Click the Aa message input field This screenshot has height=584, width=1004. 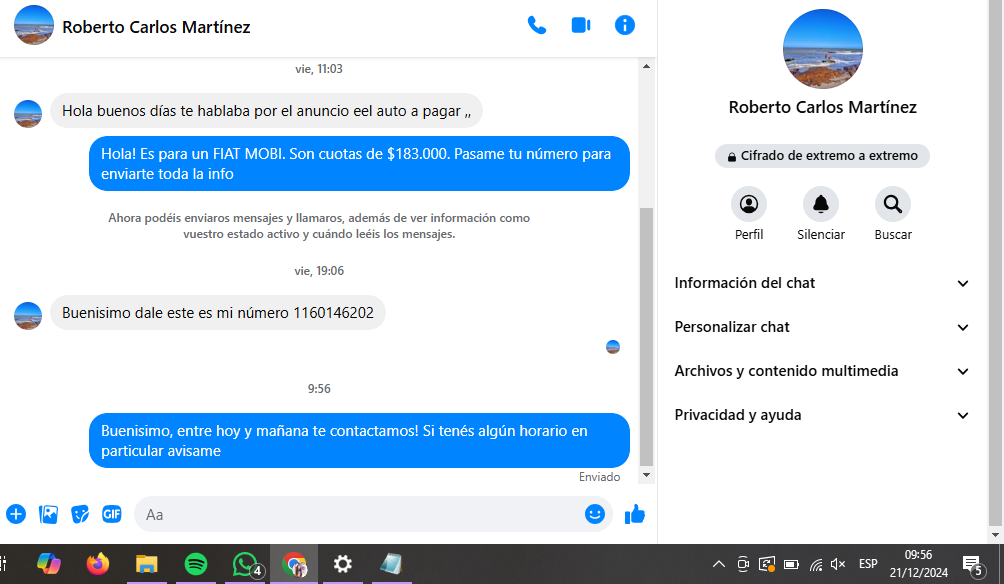tap(360, 514)
